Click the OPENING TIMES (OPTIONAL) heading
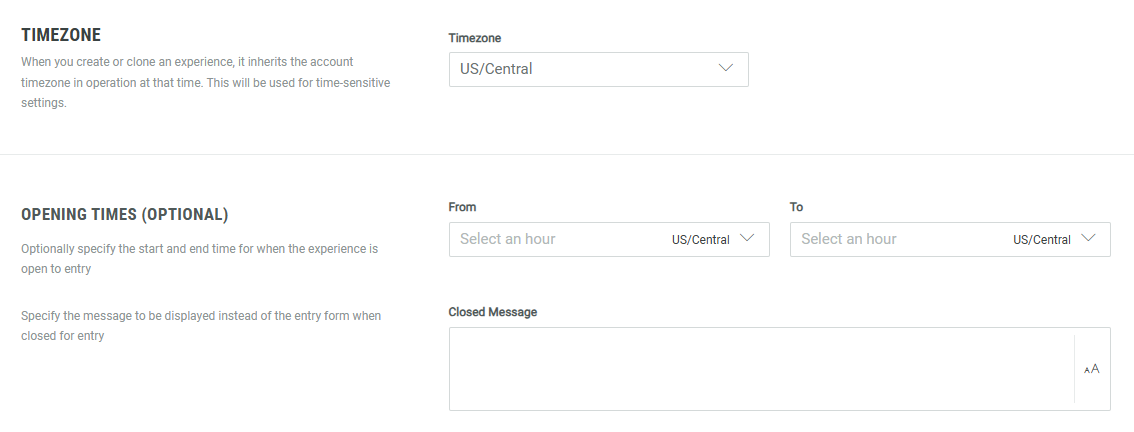1134x432 pixels. [125, 214]
